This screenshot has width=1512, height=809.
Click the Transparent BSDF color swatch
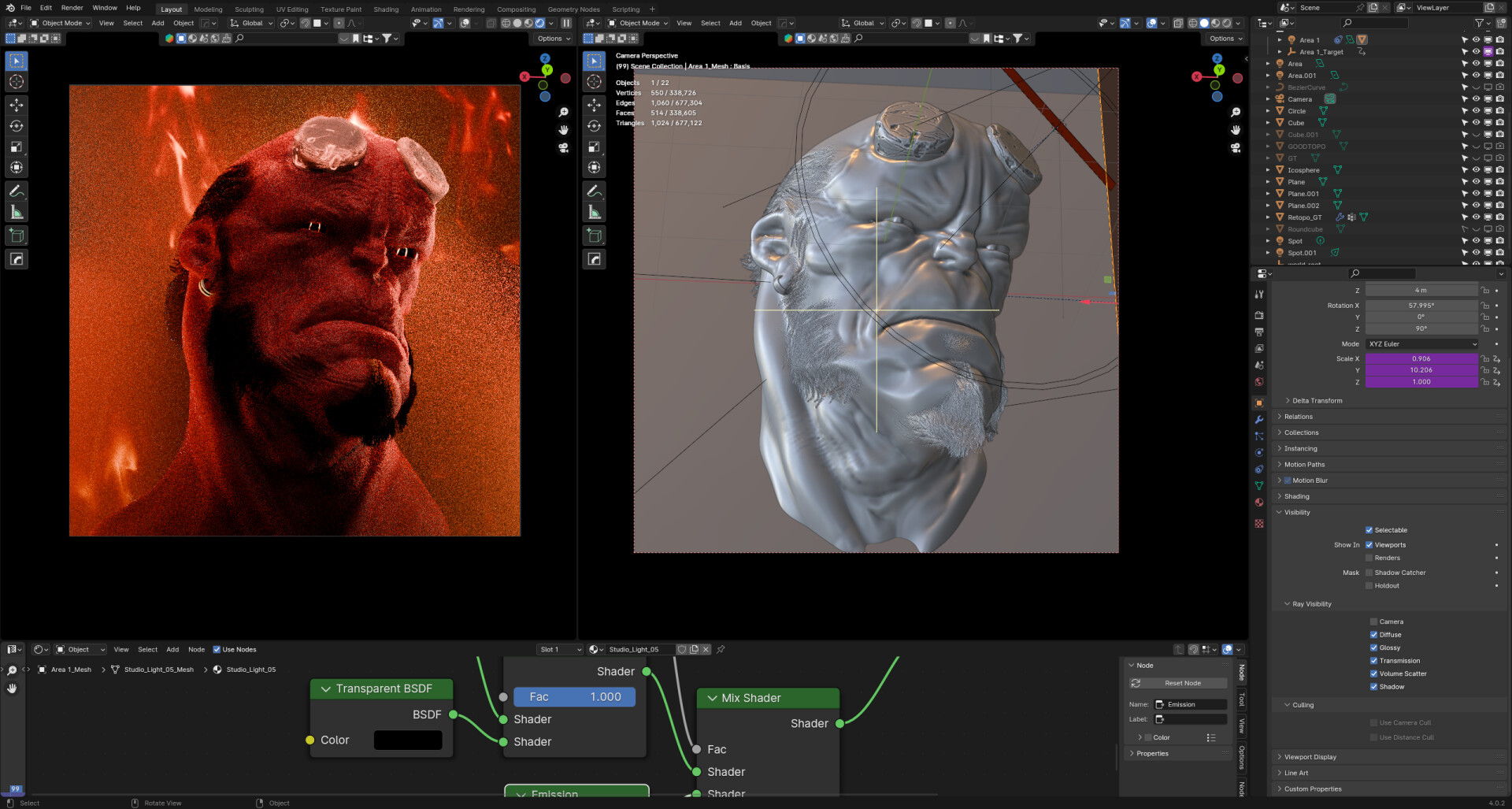[x=407, y=740]
